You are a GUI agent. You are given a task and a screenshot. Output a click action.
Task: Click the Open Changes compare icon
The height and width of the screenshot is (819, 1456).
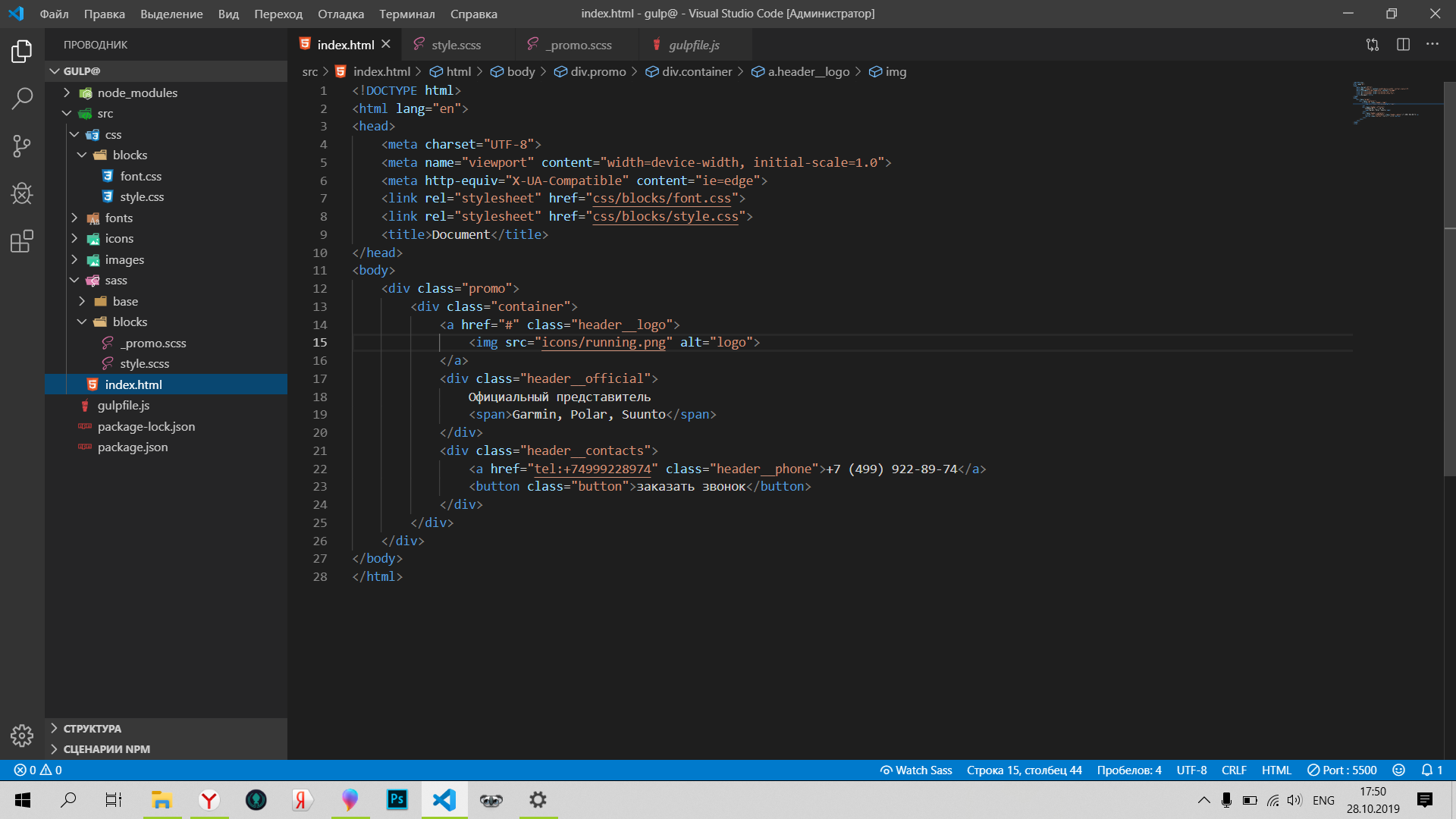click(1373, 45)
